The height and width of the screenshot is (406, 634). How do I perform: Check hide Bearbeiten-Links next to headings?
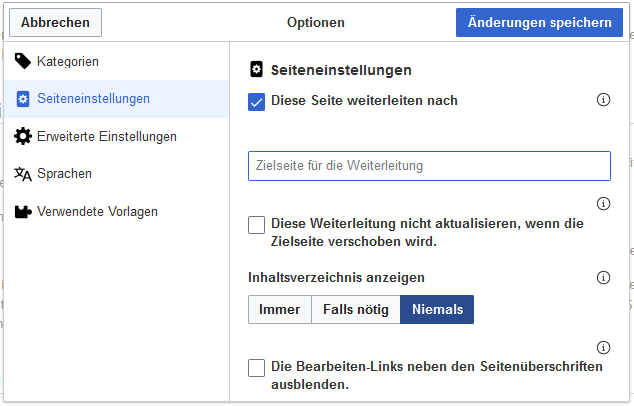coord(256,368)
